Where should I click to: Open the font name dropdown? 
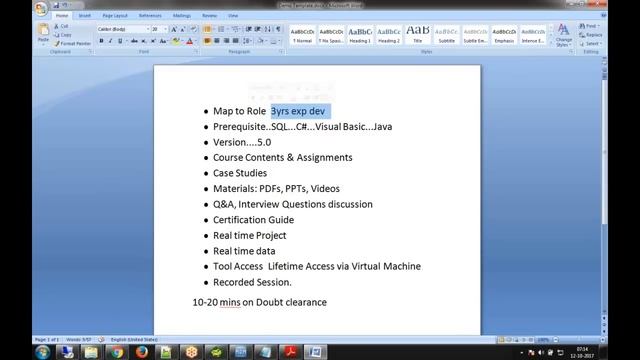coord(148,29)
